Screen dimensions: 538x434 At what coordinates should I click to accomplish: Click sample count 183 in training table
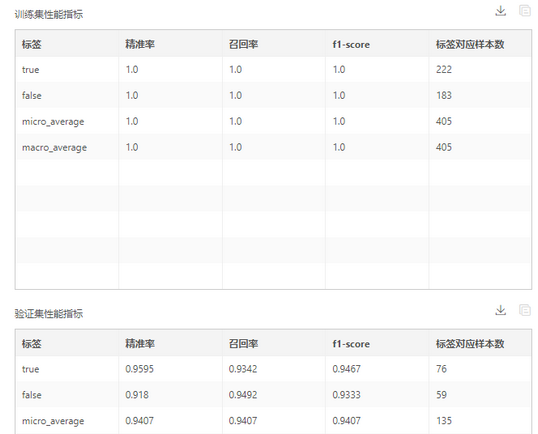coord(444,95)
